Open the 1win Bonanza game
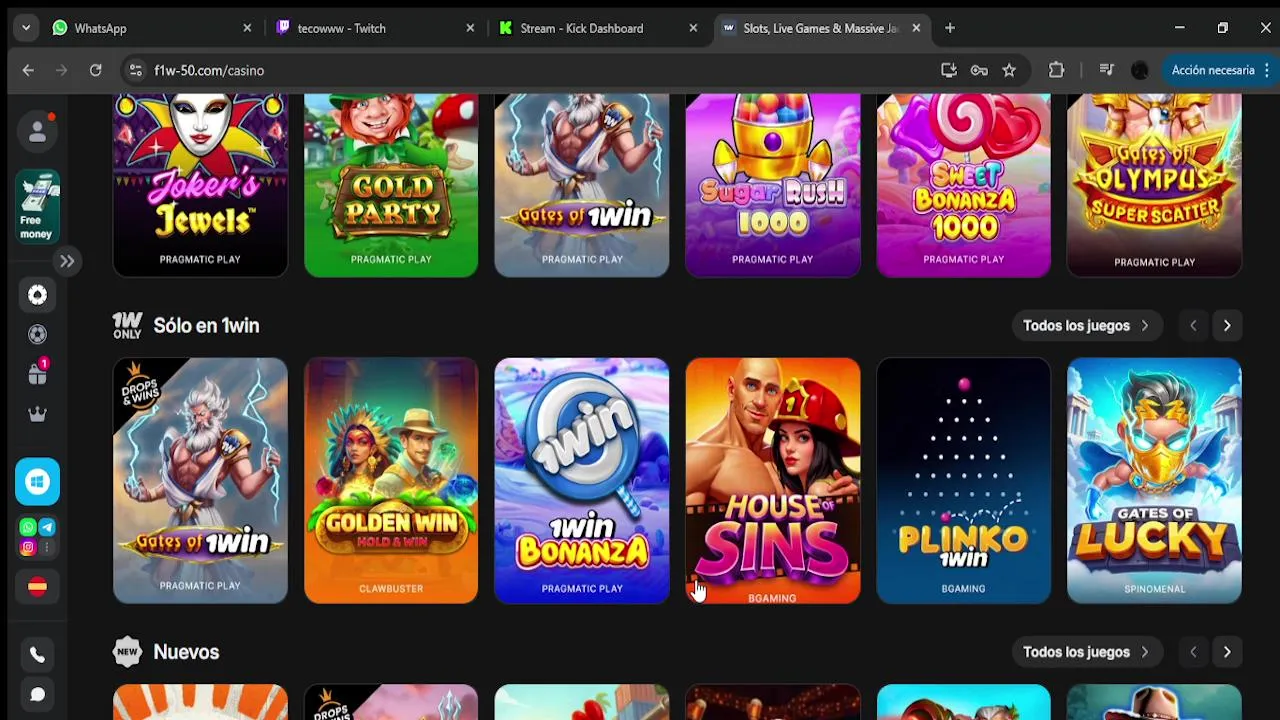Viewport: 1280px width, 720px height. pyautogui.click(x=582, y=481)
